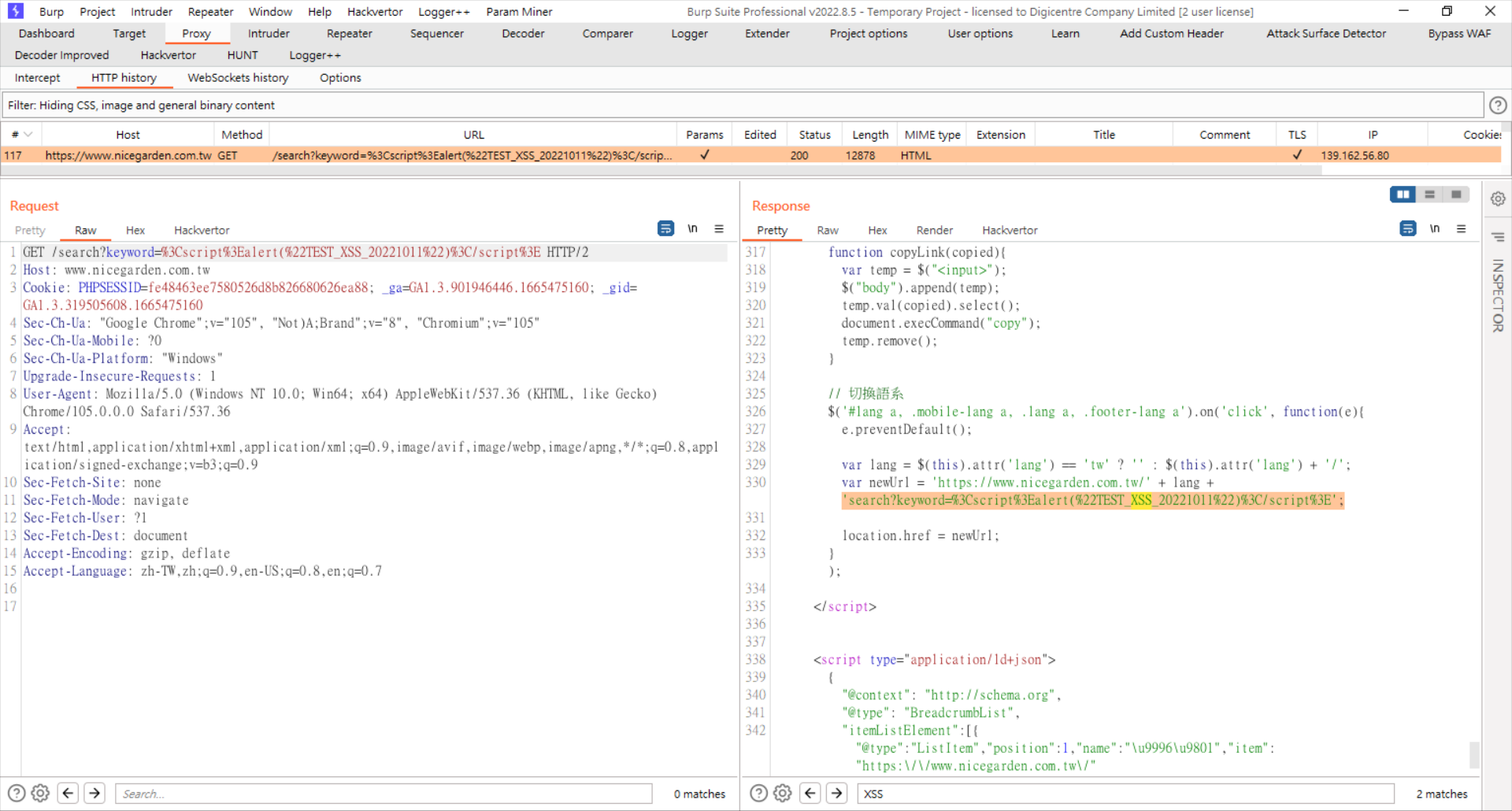Select side-by-side layout view icon
The width and height of the screenshot is (1512, 811).
[1403, 194]
